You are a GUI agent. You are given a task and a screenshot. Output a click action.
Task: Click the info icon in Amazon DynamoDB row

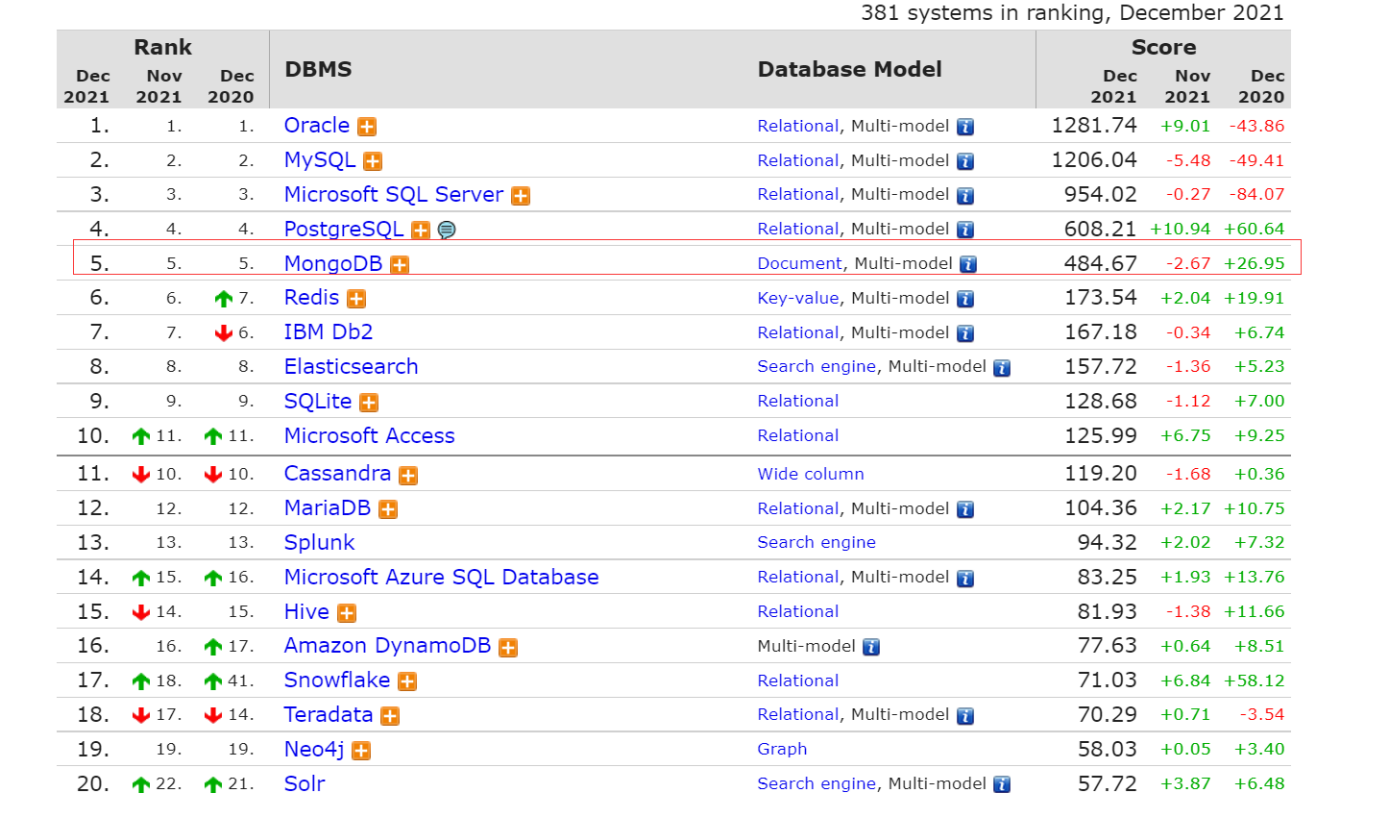pos(871,647)
